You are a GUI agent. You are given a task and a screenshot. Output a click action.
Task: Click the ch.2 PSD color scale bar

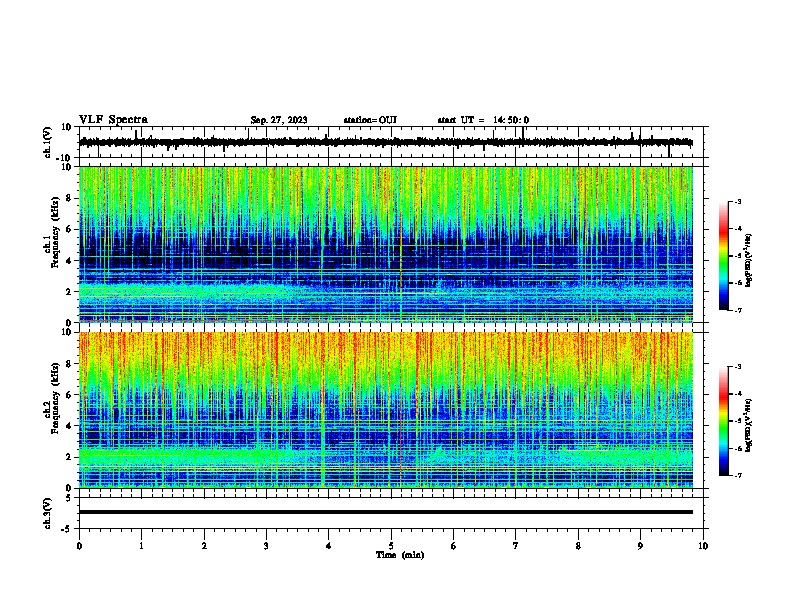coord(724,421)
